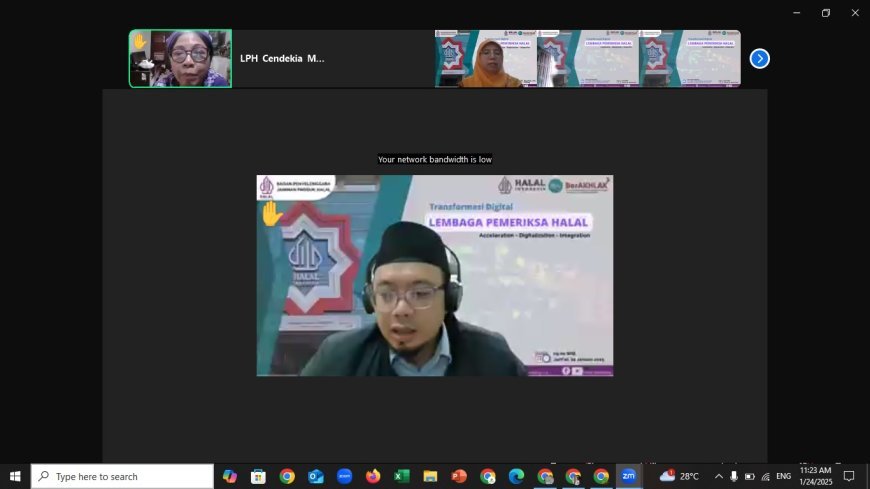Select thumbnail of woman in orange hijab

(485, 58)
